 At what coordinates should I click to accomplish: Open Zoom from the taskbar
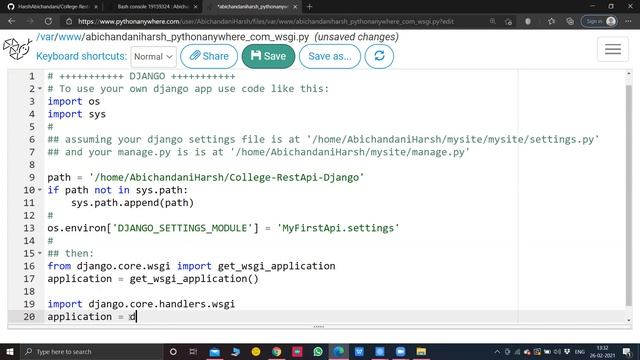pyautogui.click(x=400, y=351)
